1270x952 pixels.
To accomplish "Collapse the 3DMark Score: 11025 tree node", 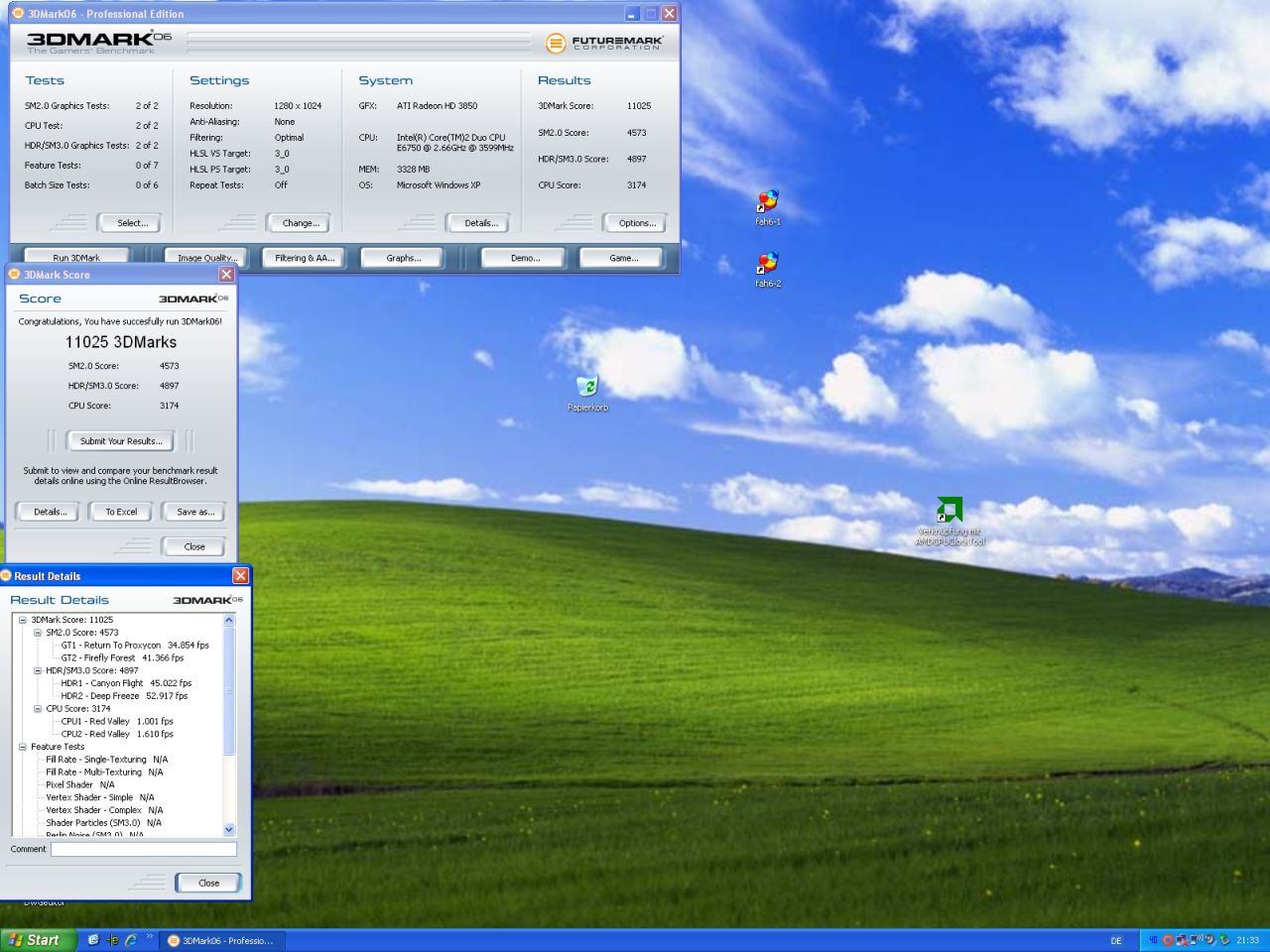I will click(x=23, y=620).
